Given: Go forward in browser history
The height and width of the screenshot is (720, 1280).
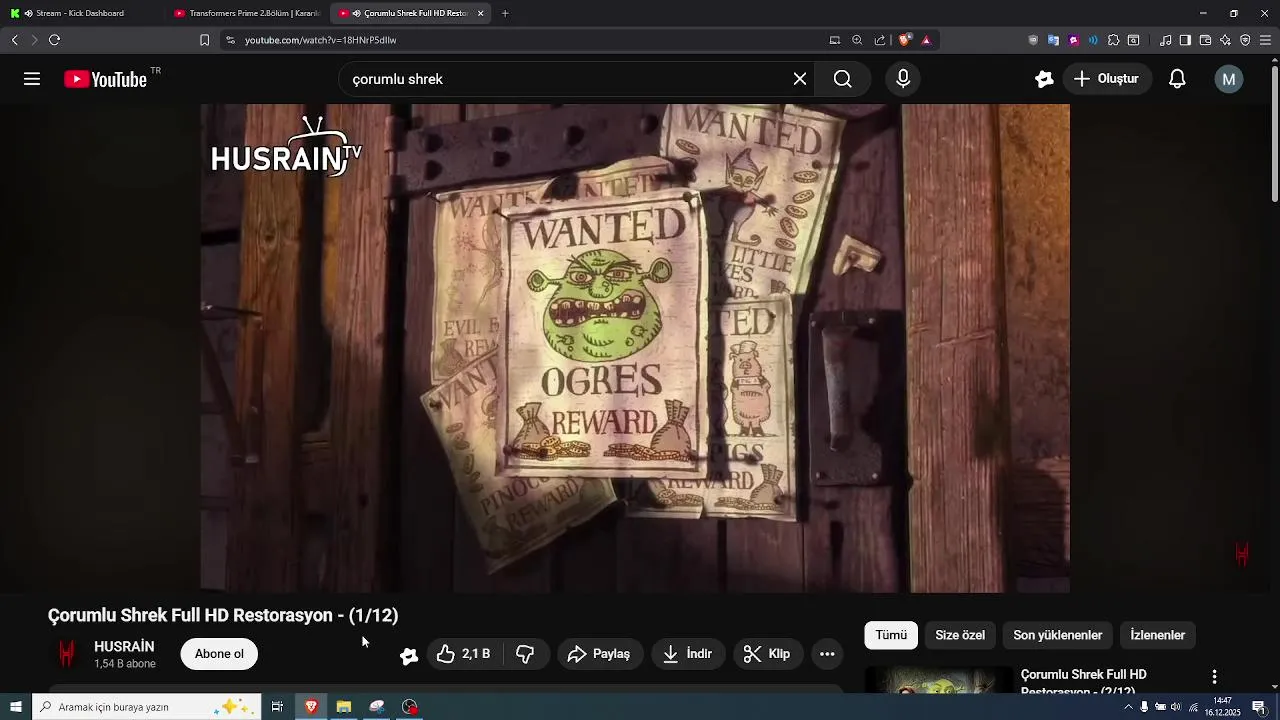Looking at the screenshot, I should click(x=34, y=40).
